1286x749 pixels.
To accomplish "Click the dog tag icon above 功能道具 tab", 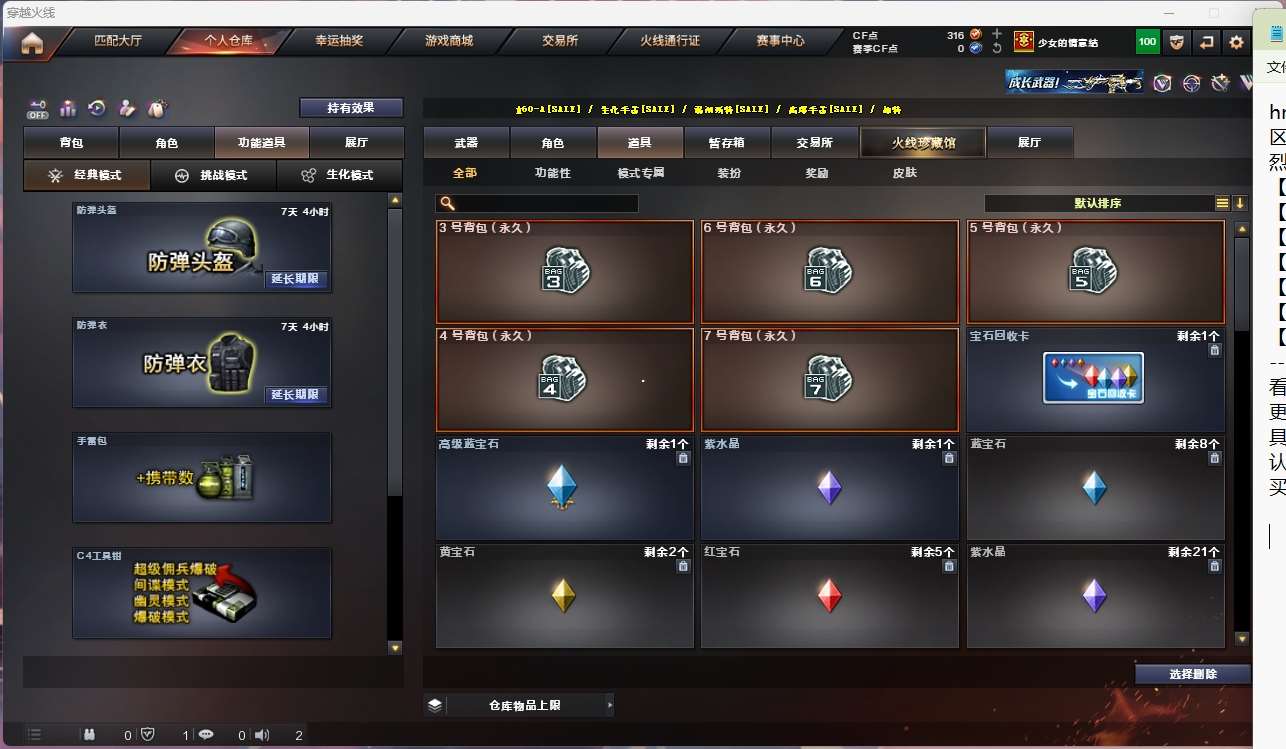I will click(156, 108).
